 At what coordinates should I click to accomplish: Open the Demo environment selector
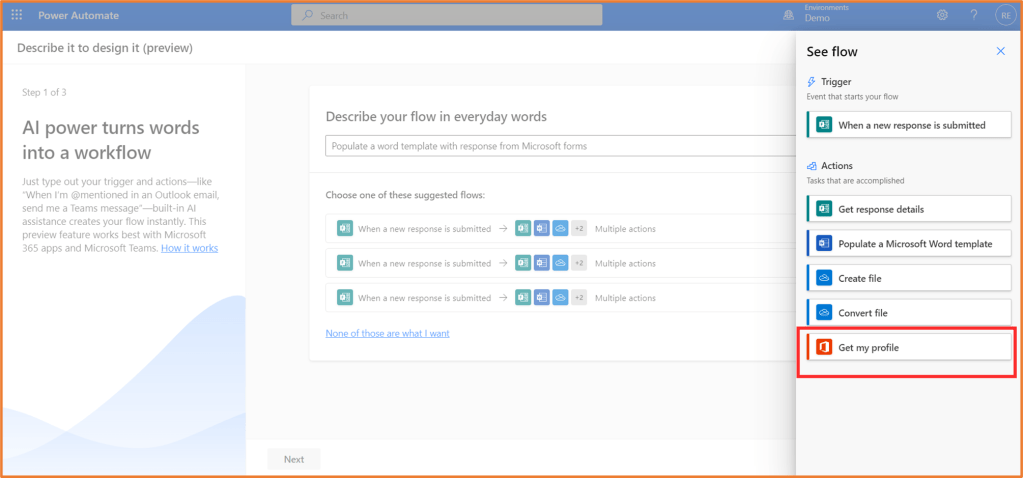[x=818, y=19]
